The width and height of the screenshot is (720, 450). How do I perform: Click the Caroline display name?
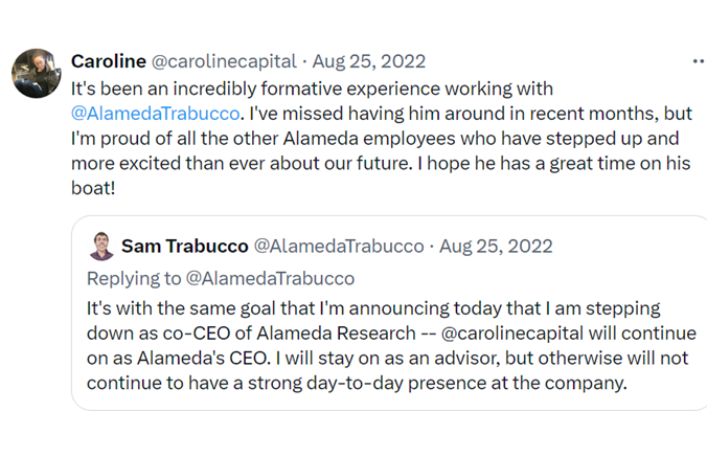[108, 61]
